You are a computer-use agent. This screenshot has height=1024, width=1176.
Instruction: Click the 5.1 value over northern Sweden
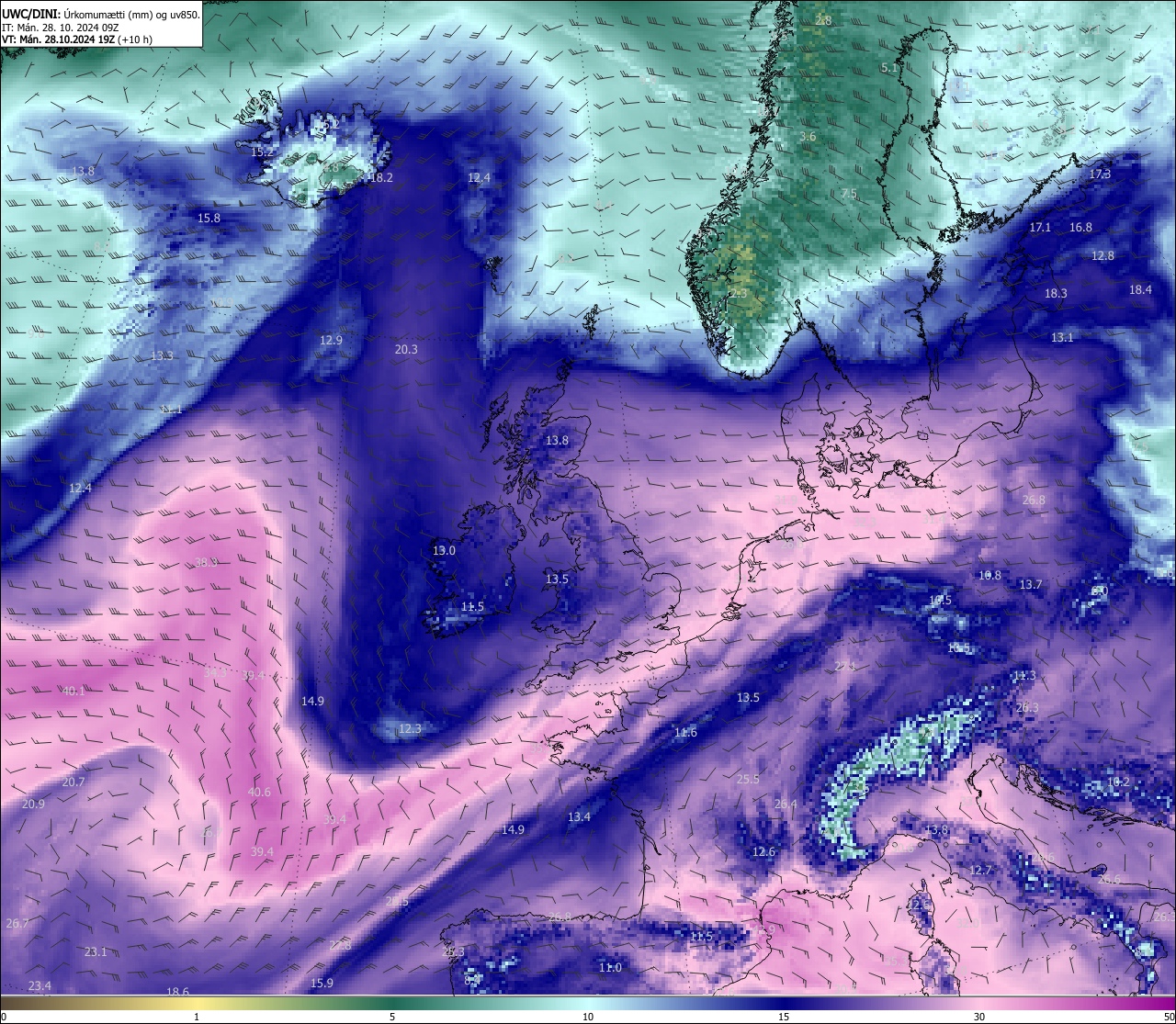tap(888, 67)
